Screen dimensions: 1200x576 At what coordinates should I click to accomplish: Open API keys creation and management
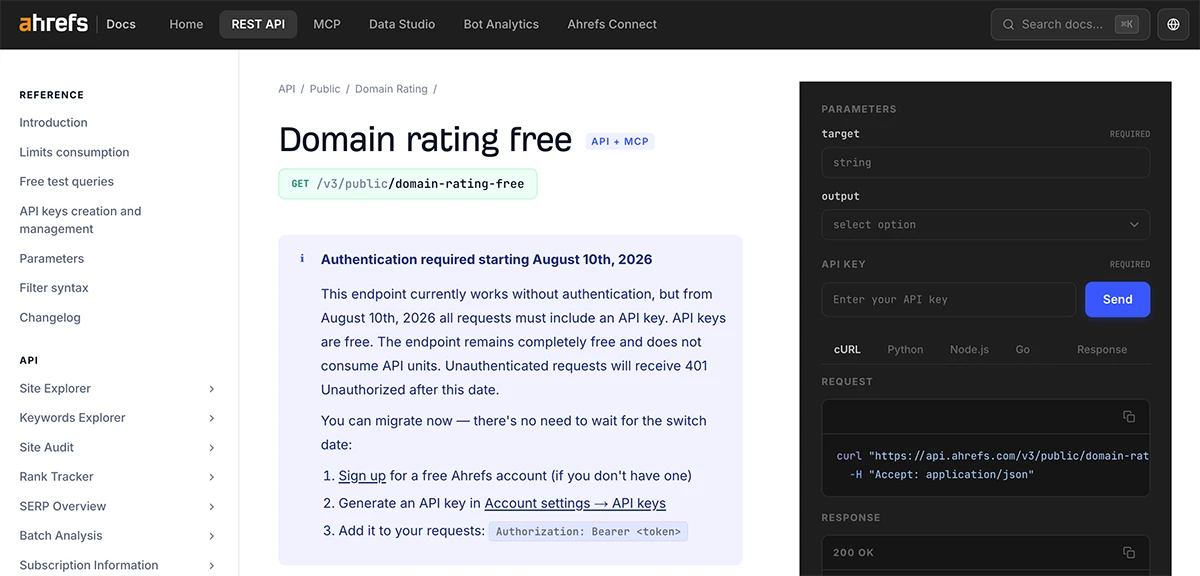(x=80, y=220)
